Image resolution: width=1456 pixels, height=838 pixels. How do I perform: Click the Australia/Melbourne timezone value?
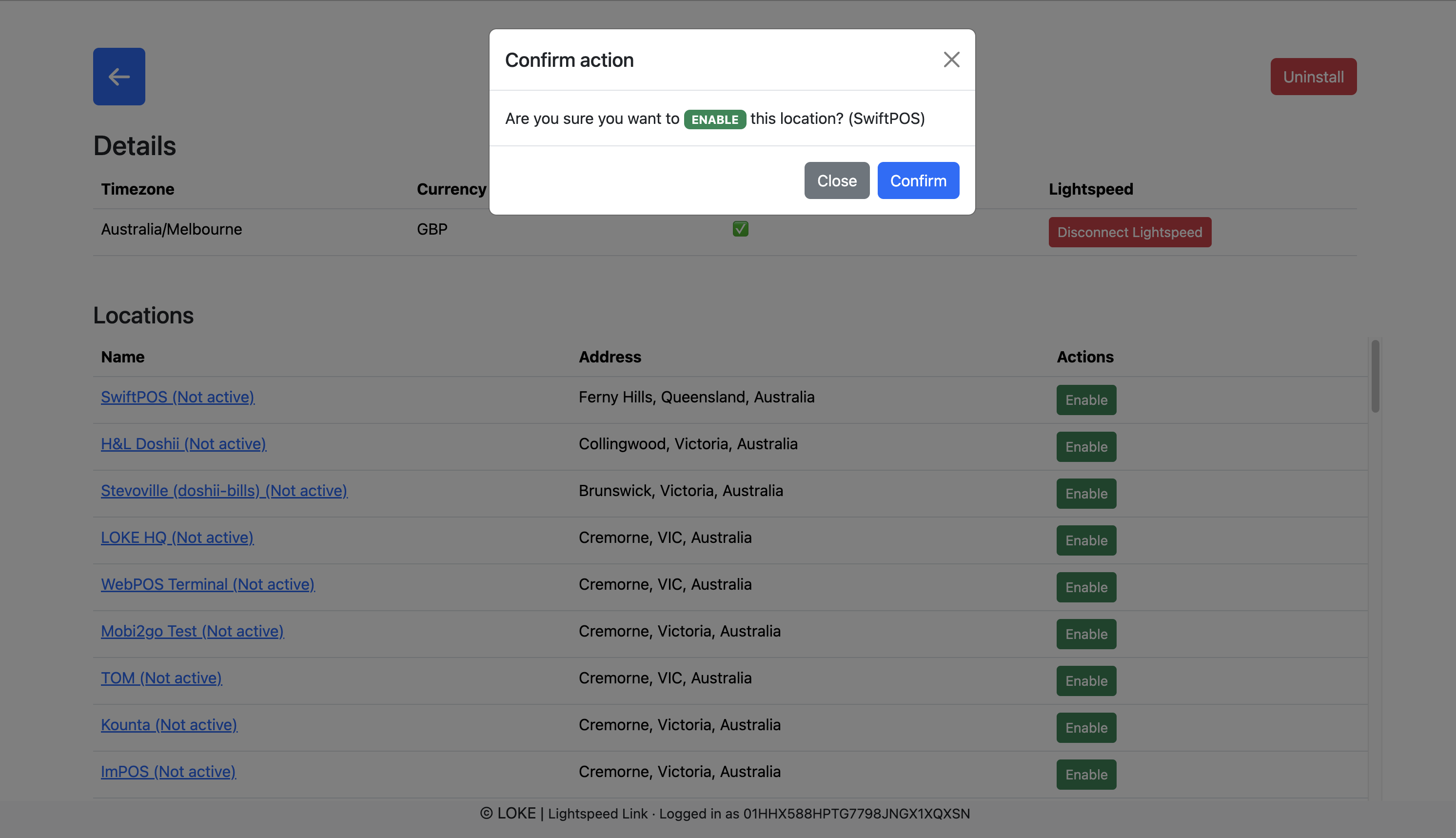click(172, 229)
